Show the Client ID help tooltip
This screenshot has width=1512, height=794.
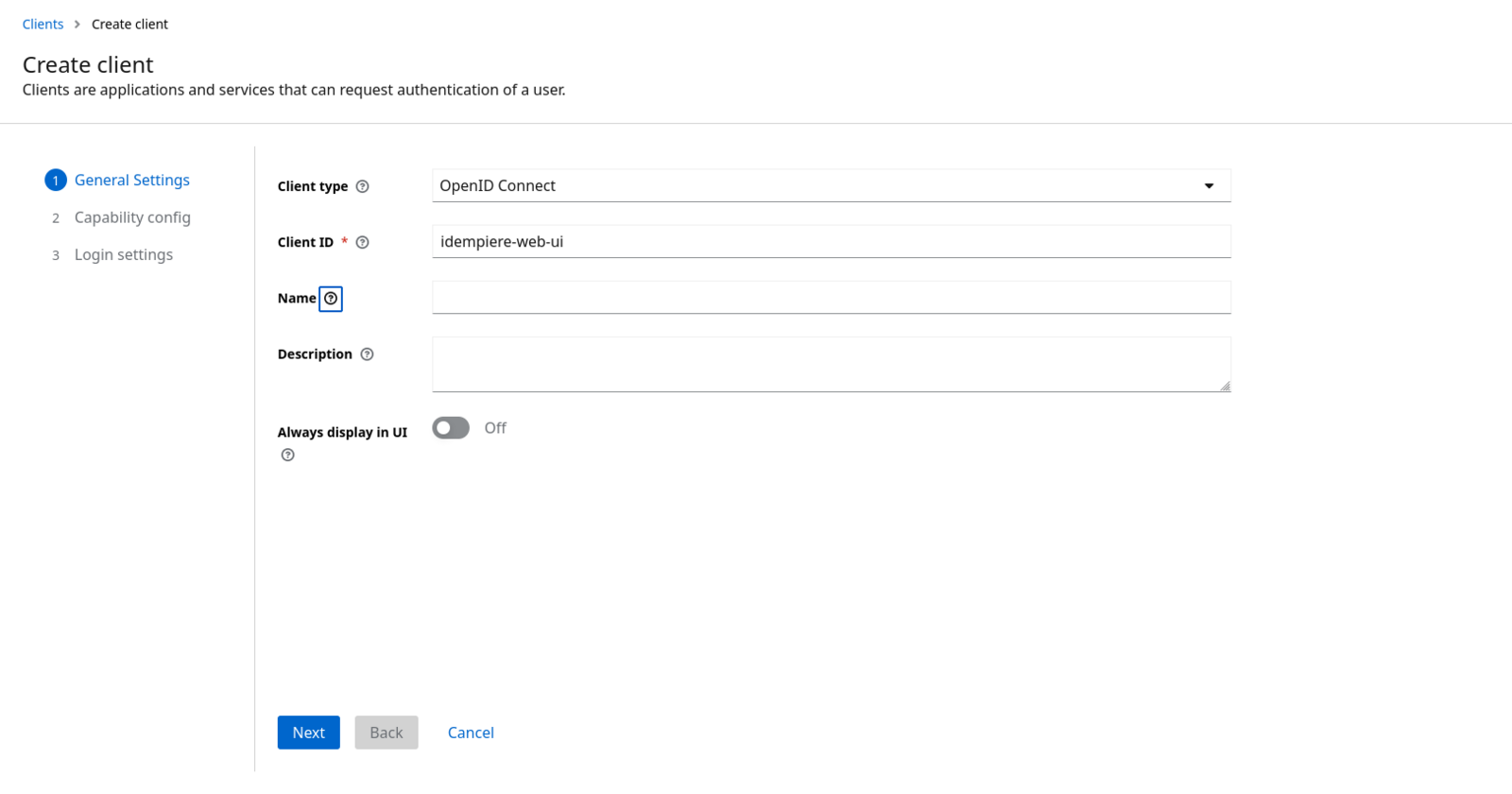(x=362, y=243)
